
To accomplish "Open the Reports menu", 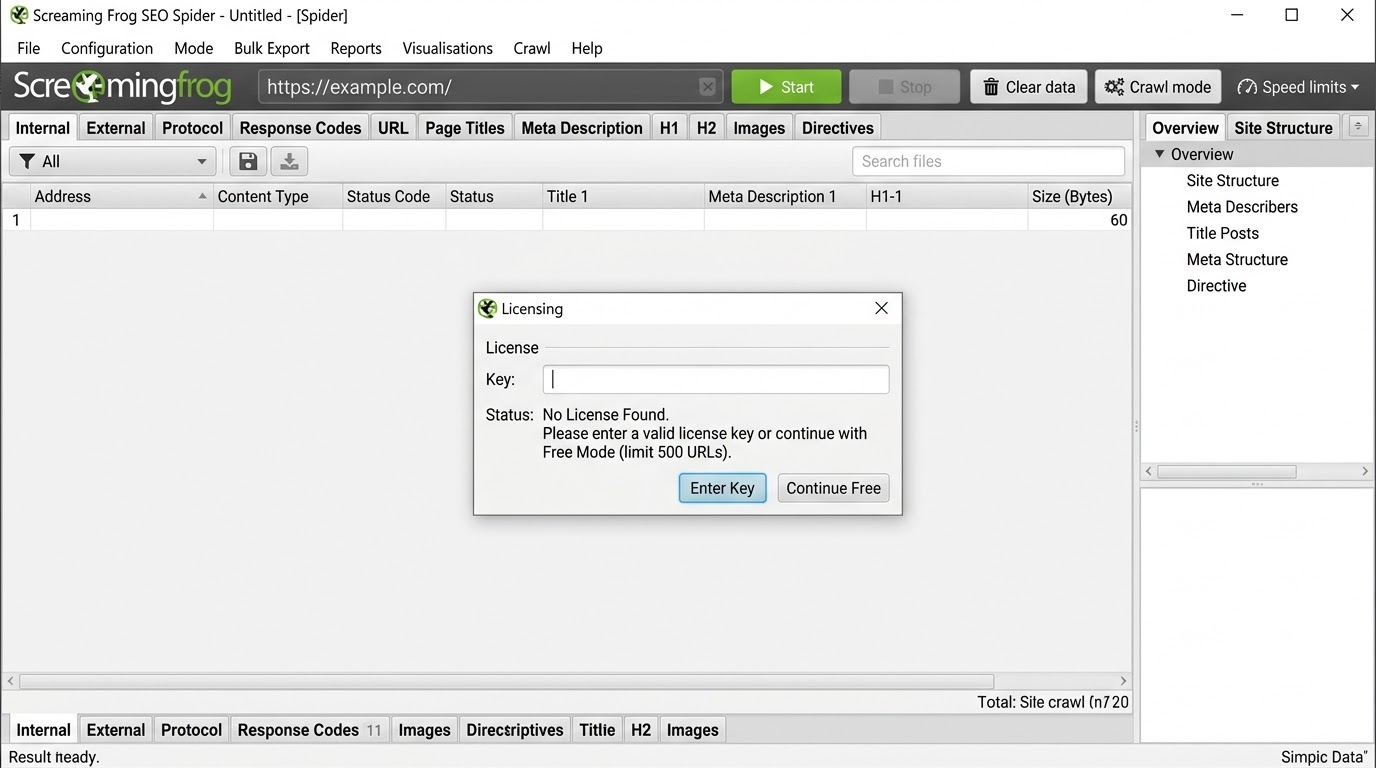I will click(356, 48).
